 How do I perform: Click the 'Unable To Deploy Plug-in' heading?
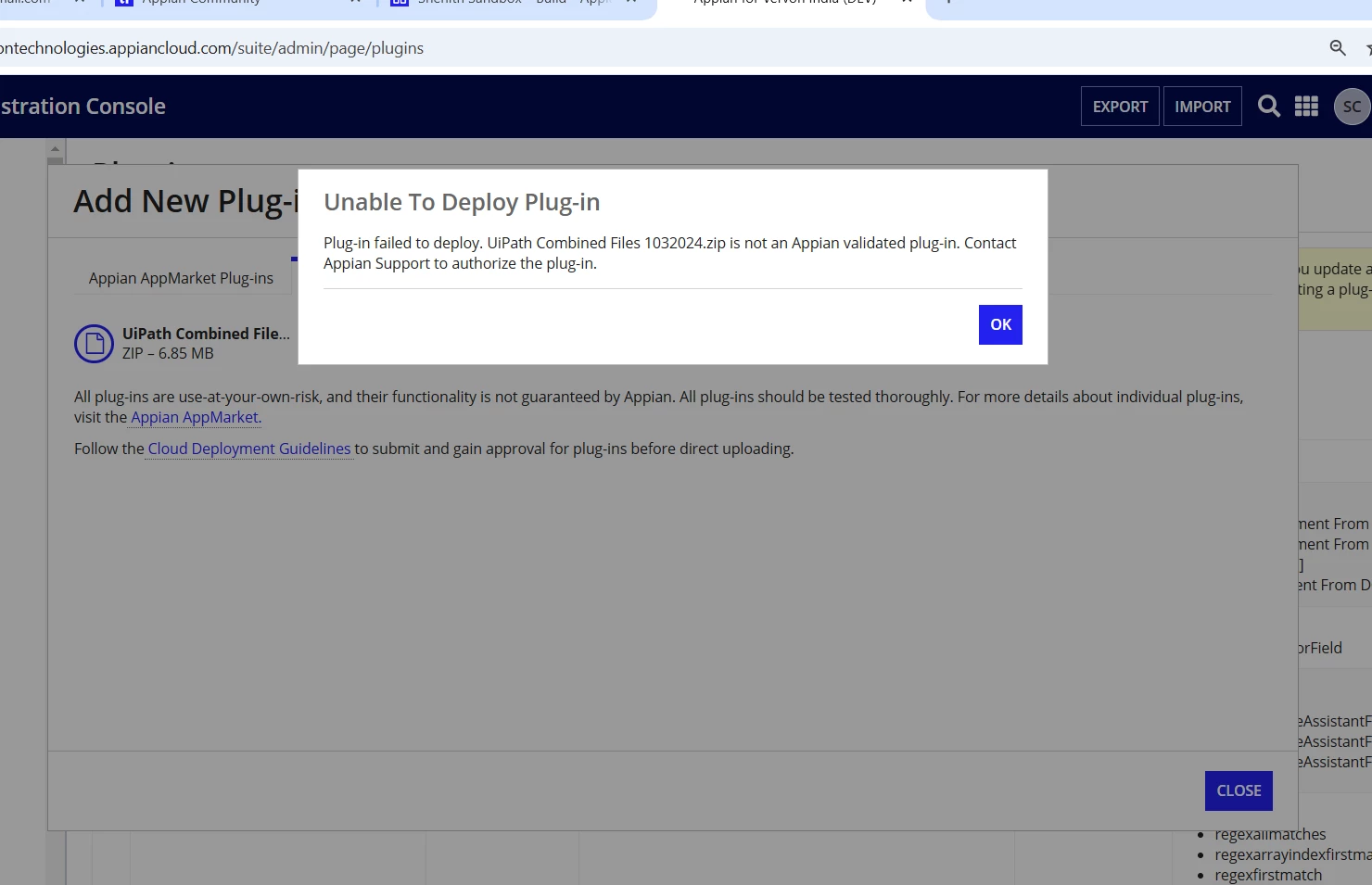click(x=462, y=202)
